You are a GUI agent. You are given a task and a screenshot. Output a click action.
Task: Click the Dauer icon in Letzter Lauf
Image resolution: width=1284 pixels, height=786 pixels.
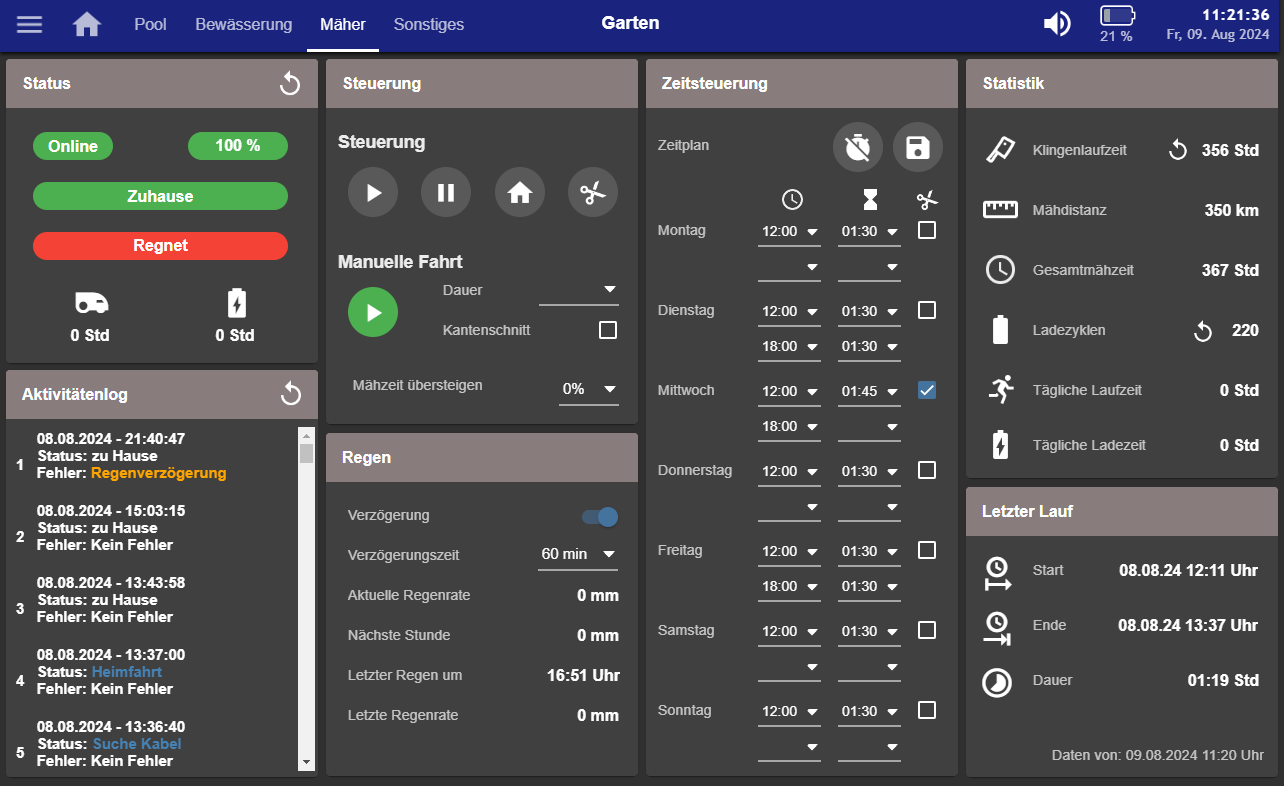click(997, 682)
